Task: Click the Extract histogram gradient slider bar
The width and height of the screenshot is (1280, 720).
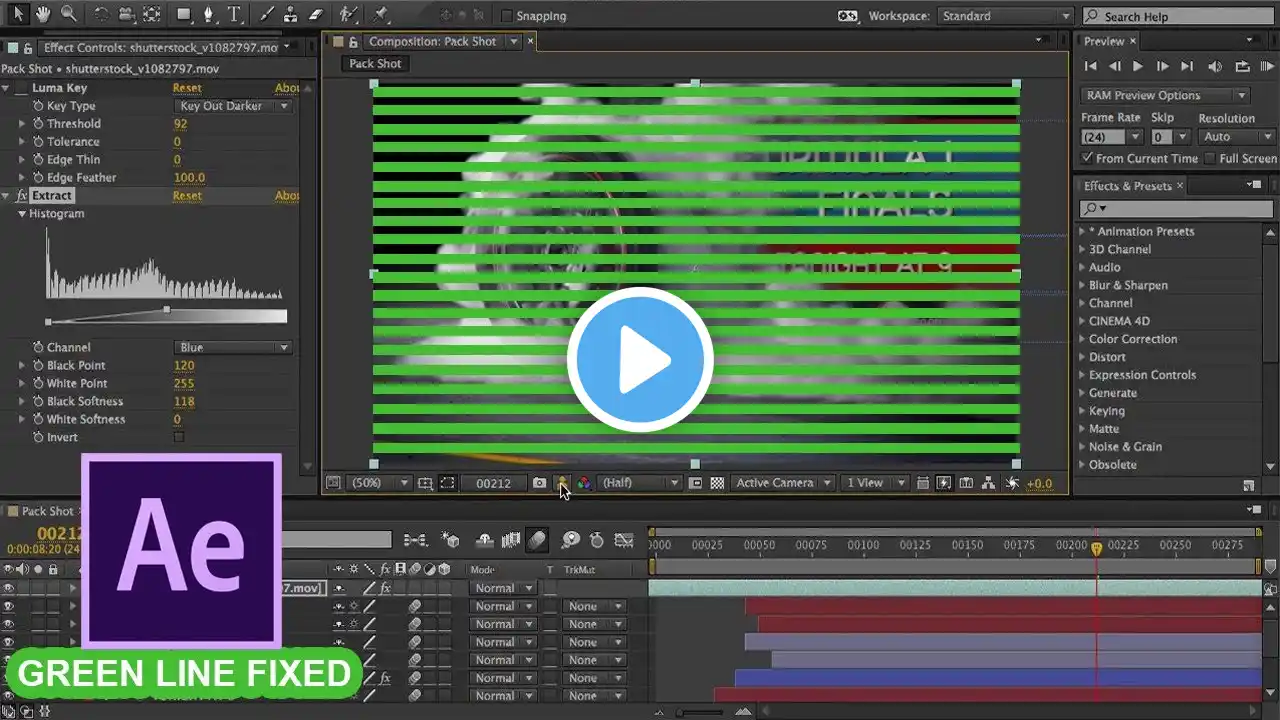Action: click(x=167, y=316)
